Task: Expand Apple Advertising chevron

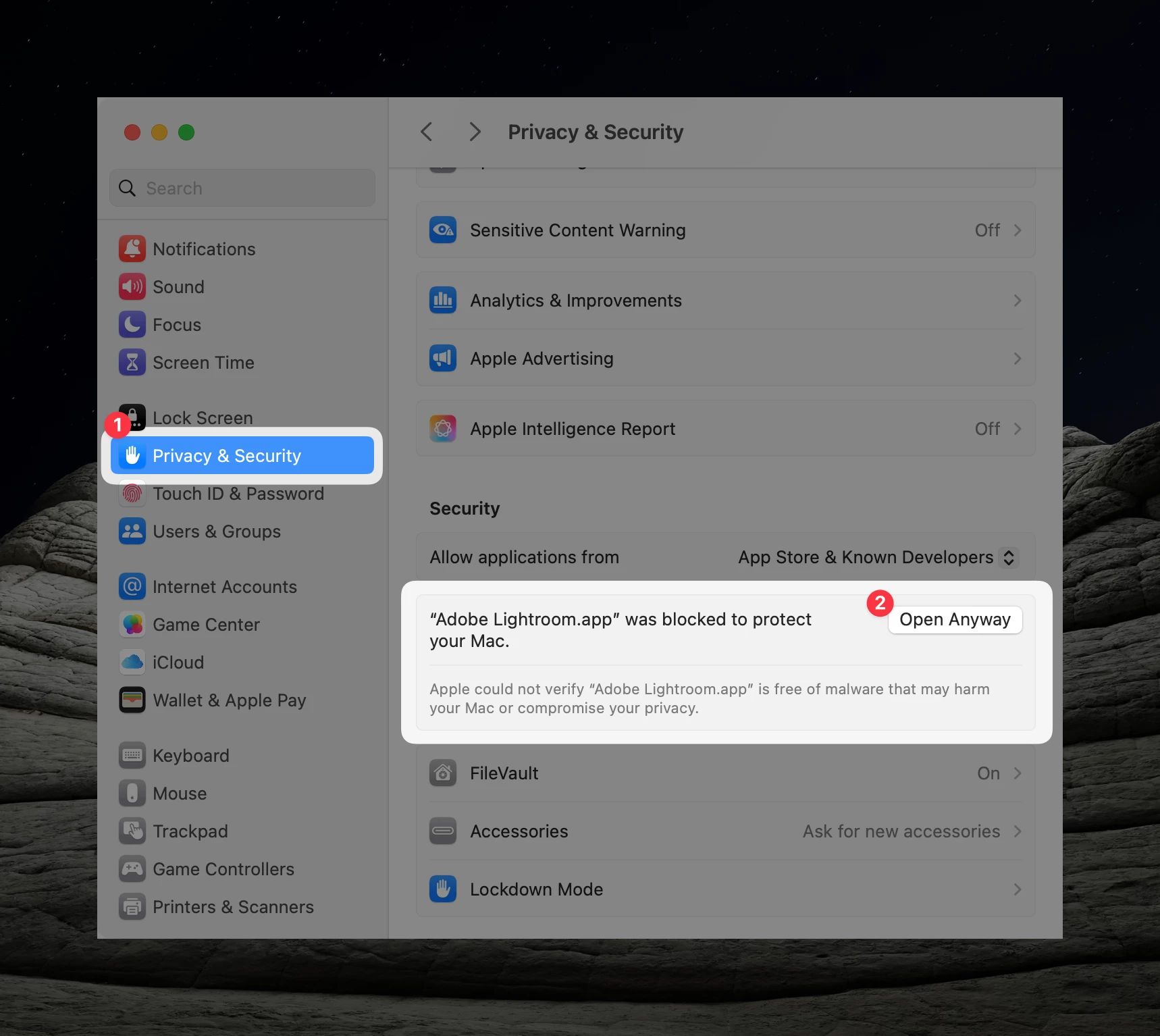Action: click(1018, 359)
